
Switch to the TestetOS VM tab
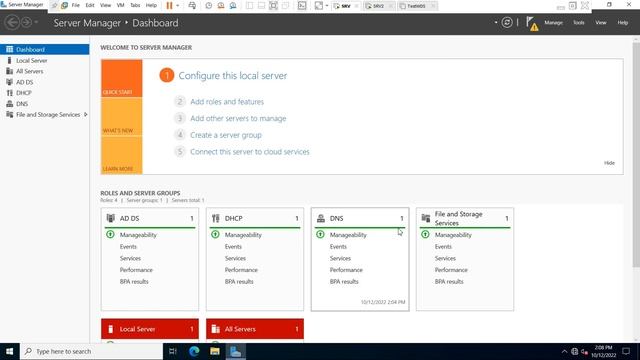click(416, 6)
